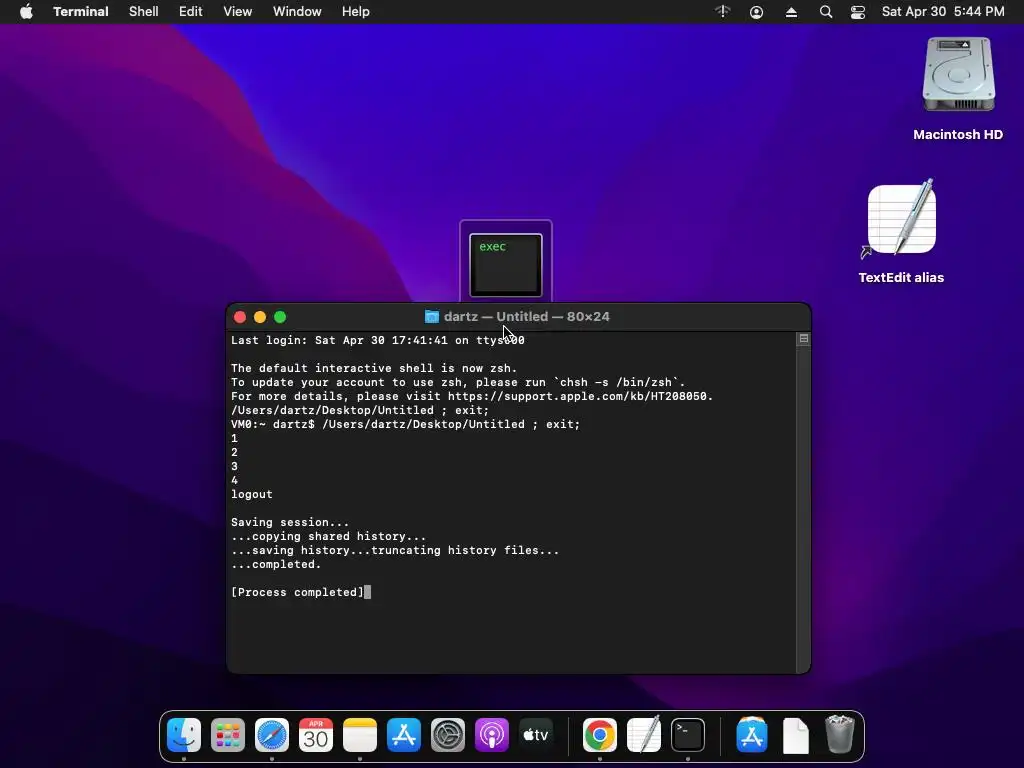1024x768 pixels.
Task: Open TextEdit from the Dock
Action: pyautogui.click(x=644, y=735)
